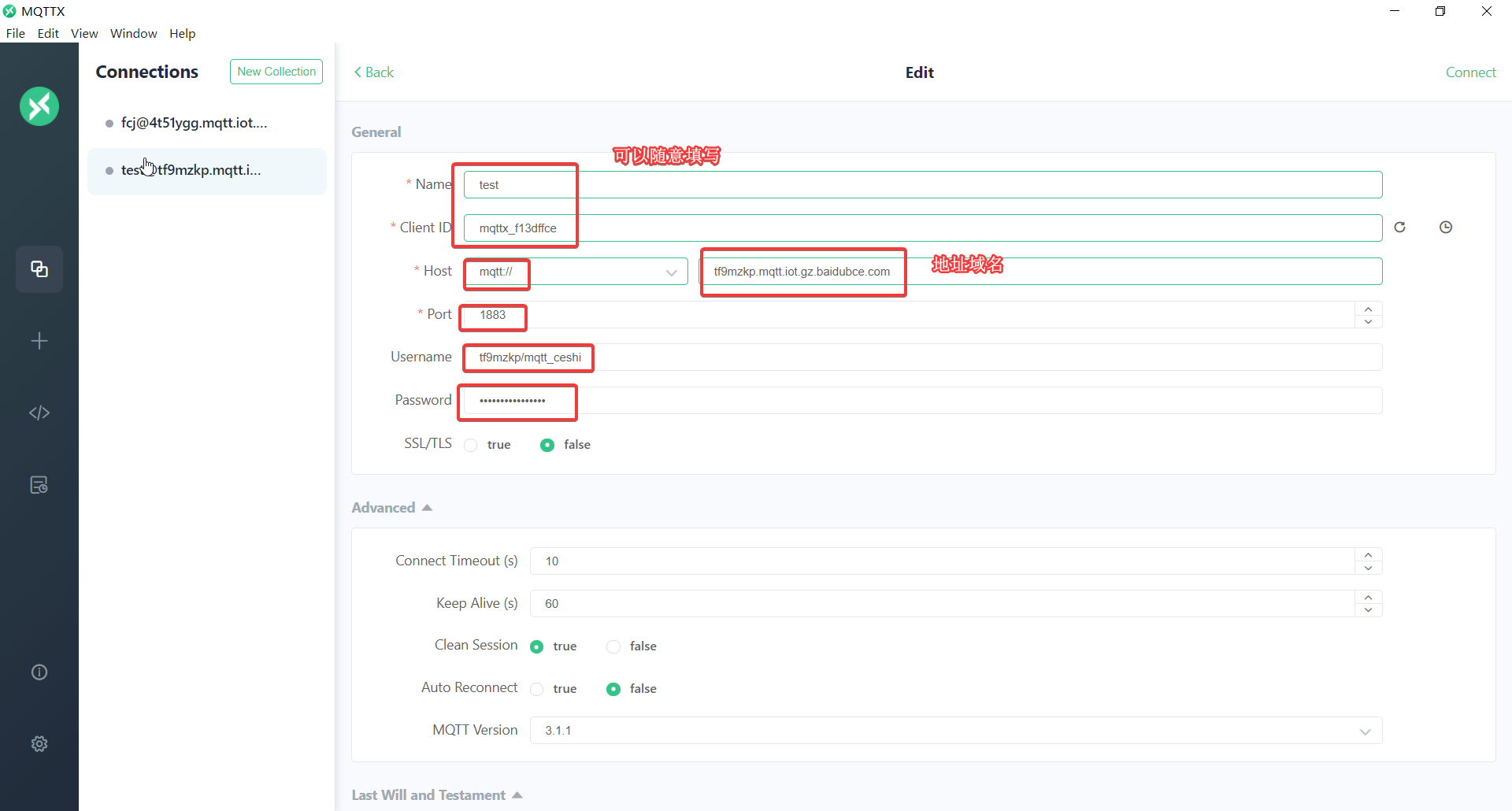Regenerate Client ID with refresh icon
This screenshot has width=1512, height=811.
(1399, 228)
